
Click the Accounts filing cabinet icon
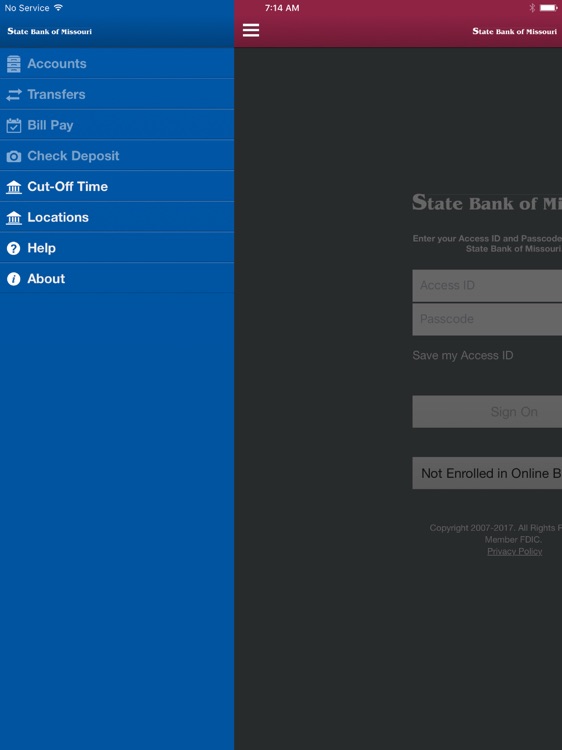click(14, 64)
